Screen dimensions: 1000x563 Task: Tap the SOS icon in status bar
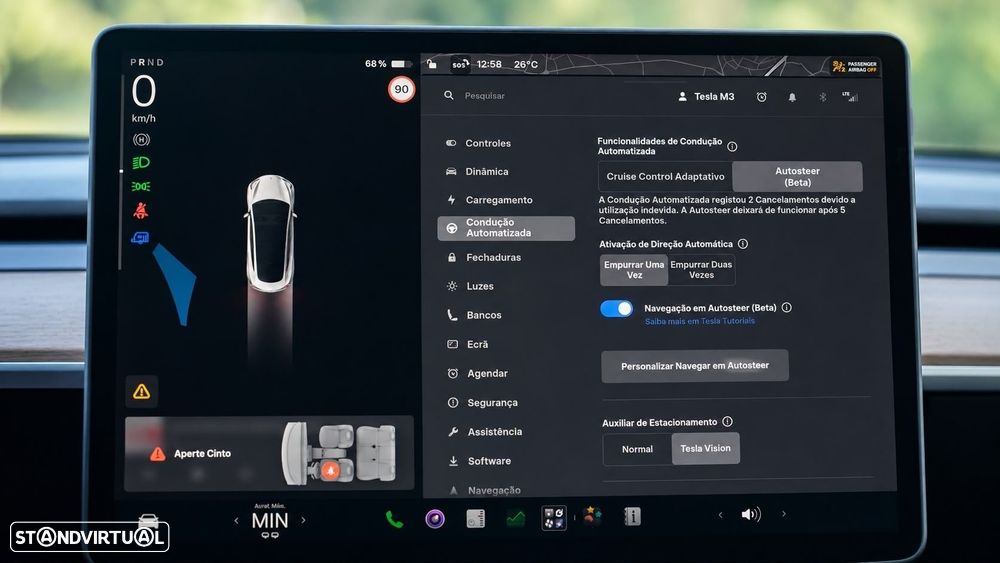click(x=460, y=64)
